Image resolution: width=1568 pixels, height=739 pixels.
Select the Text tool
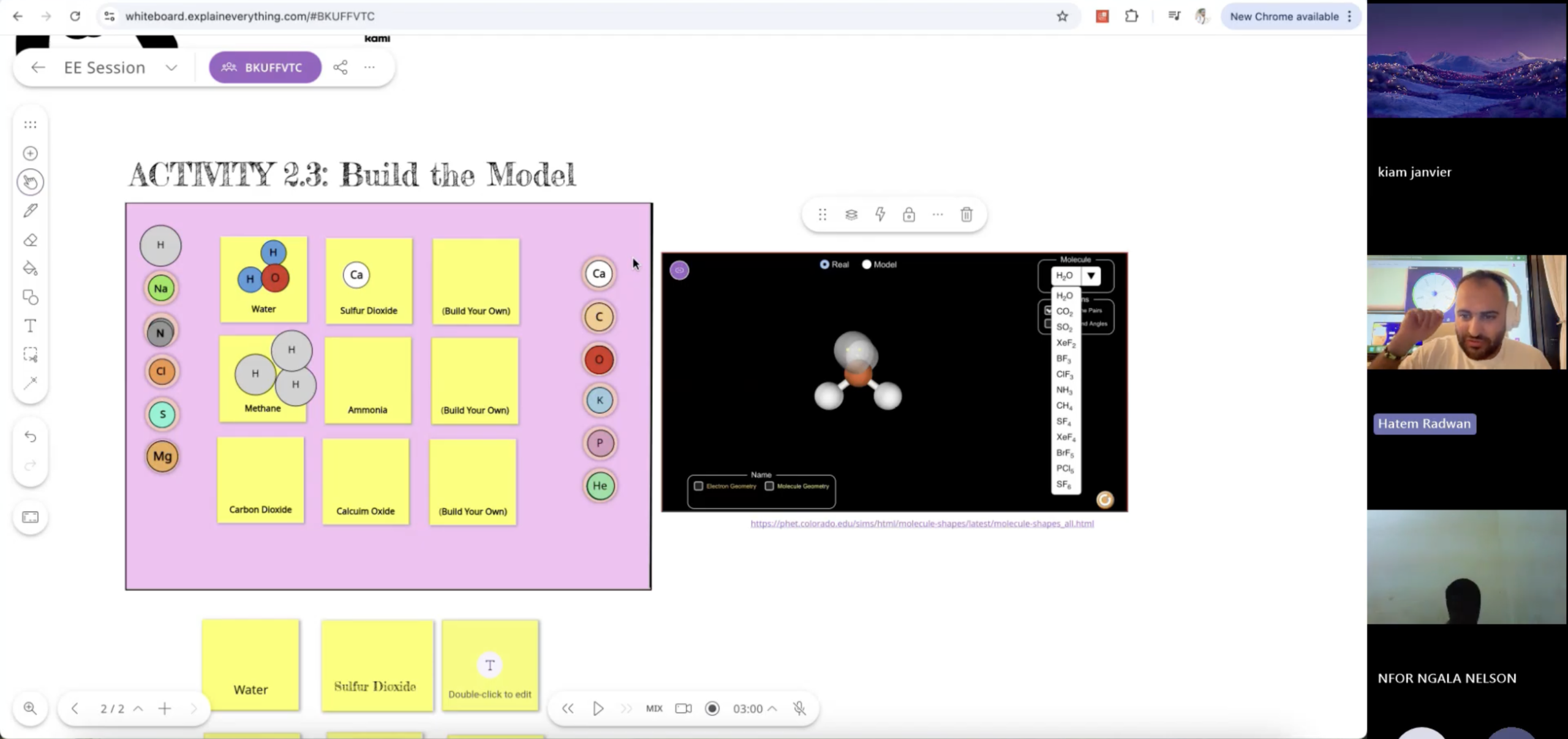coord(30,326)
